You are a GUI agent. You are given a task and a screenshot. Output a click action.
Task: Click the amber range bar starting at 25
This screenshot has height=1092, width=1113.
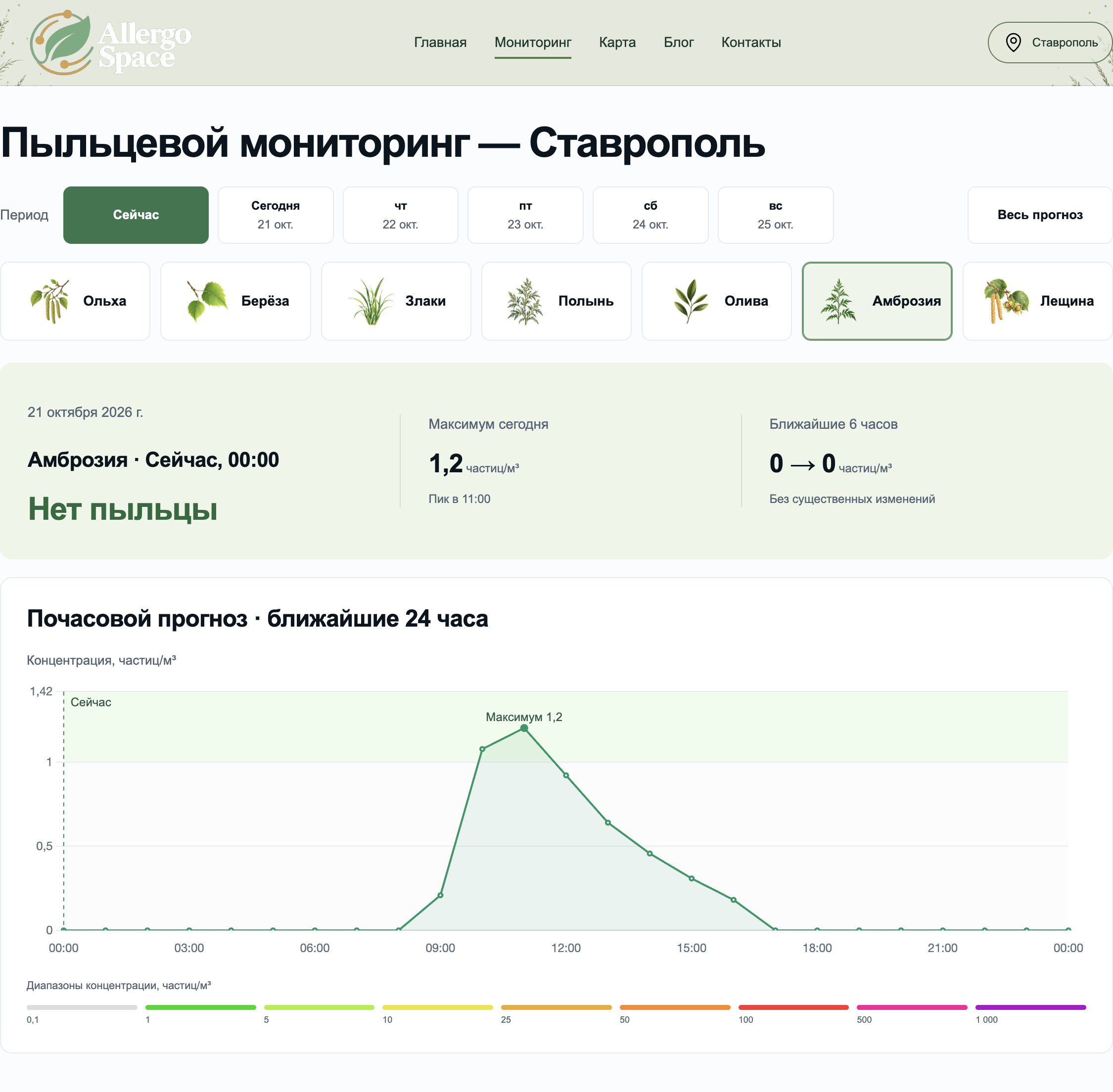556,1007
